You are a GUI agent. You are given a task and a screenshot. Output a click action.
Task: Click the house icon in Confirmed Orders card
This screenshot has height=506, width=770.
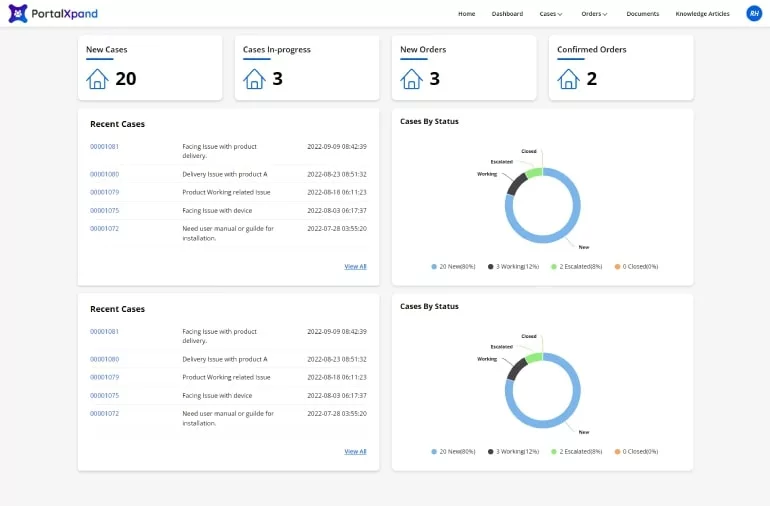(569, 79)
